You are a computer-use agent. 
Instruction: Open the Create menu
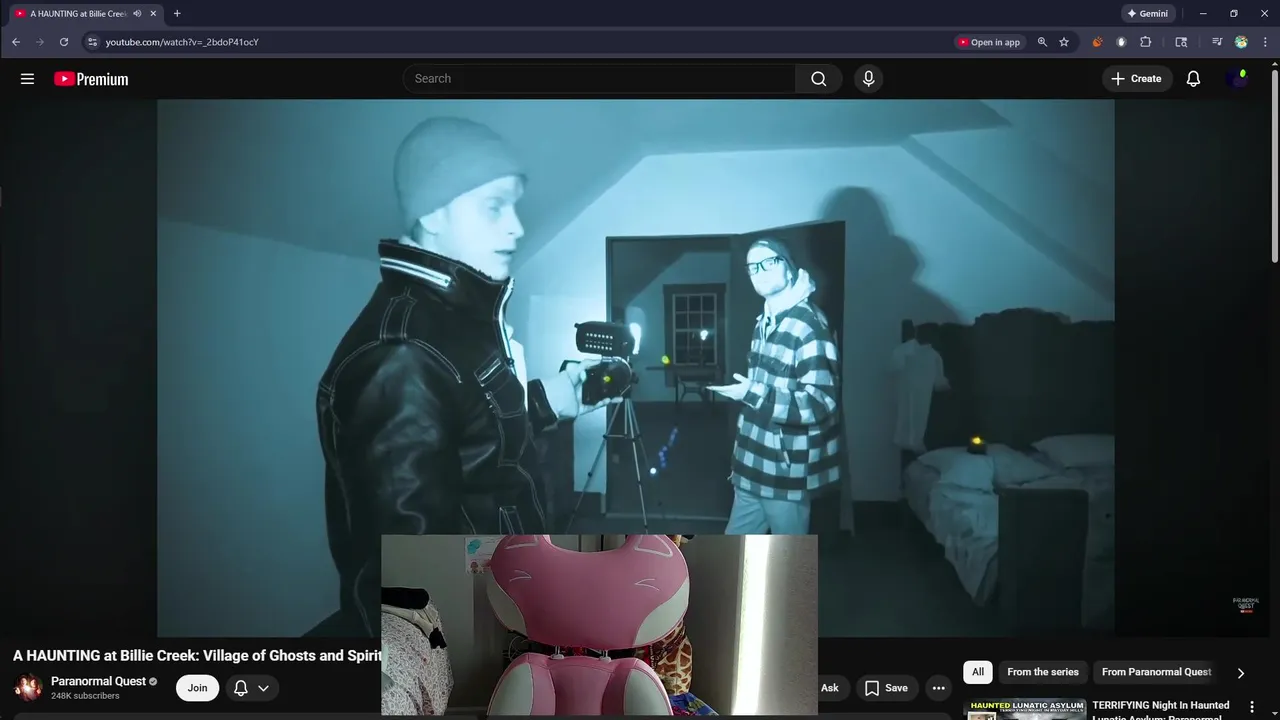(1136, 79)
